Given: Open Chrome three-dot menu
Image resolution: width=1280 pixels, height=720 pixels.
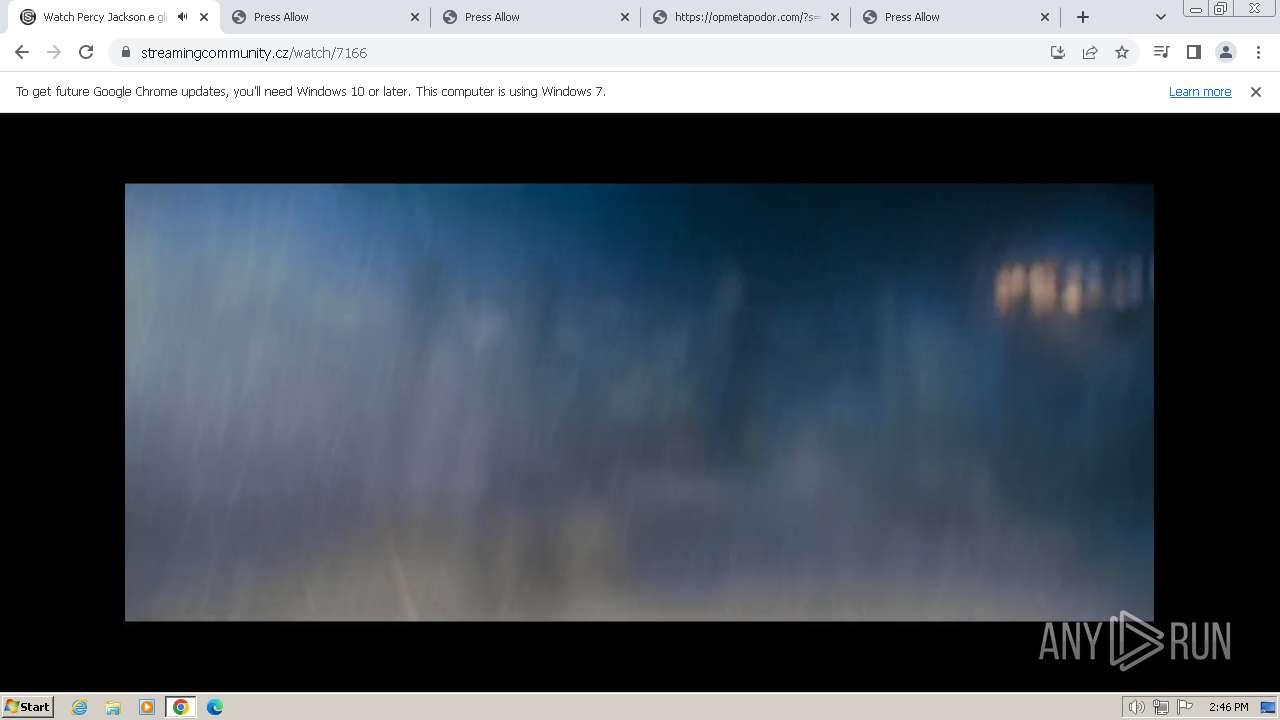Looking at the screenshot, I should point(1258,52).
